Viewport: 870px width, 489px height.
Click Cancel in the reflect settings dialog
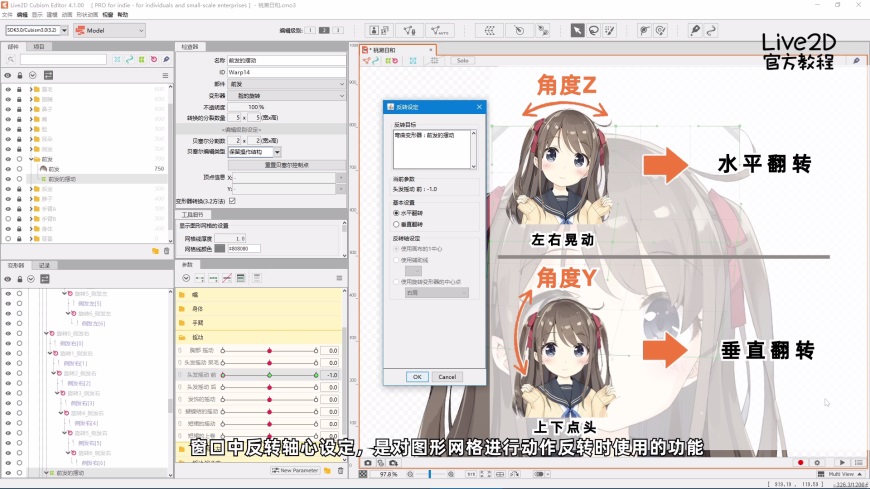(447, 377)
